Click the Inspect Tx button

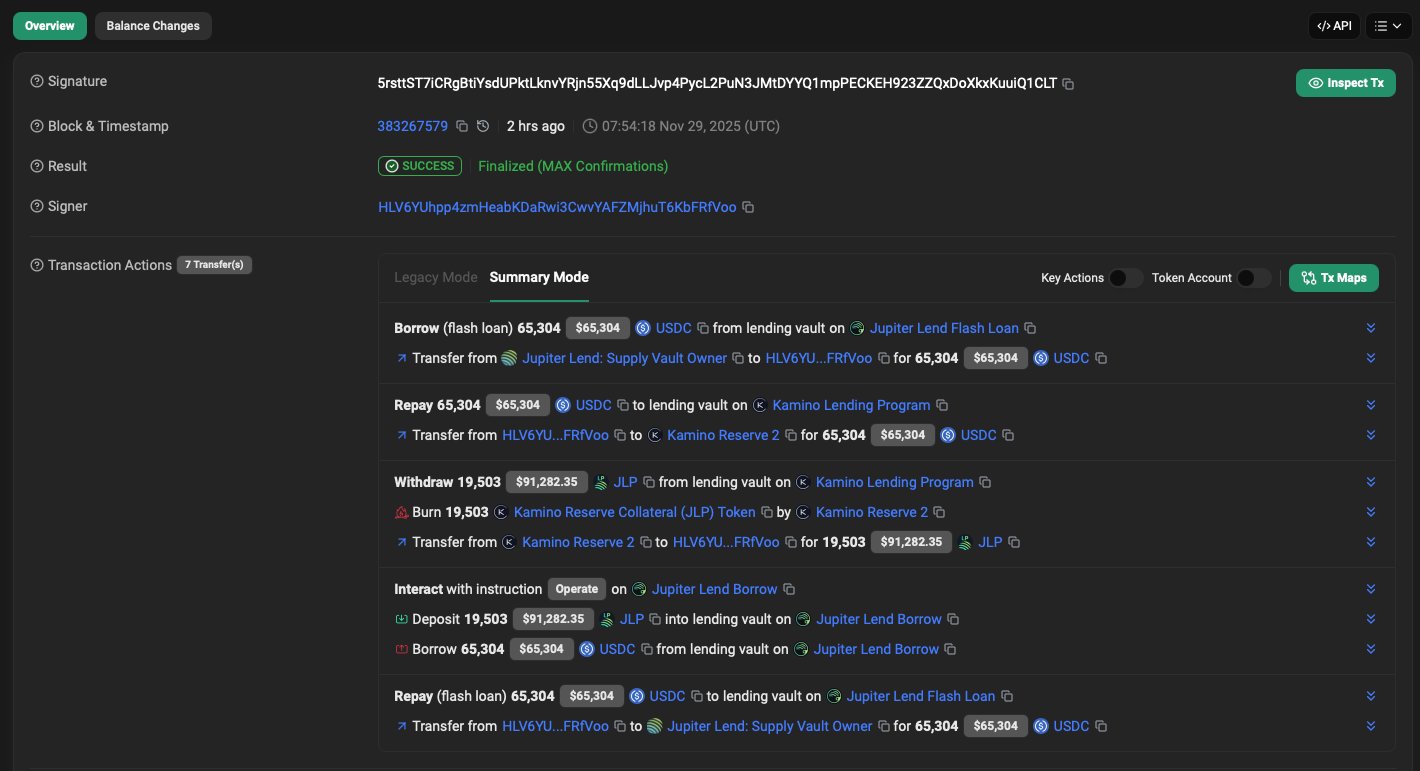click(1345, 83)
